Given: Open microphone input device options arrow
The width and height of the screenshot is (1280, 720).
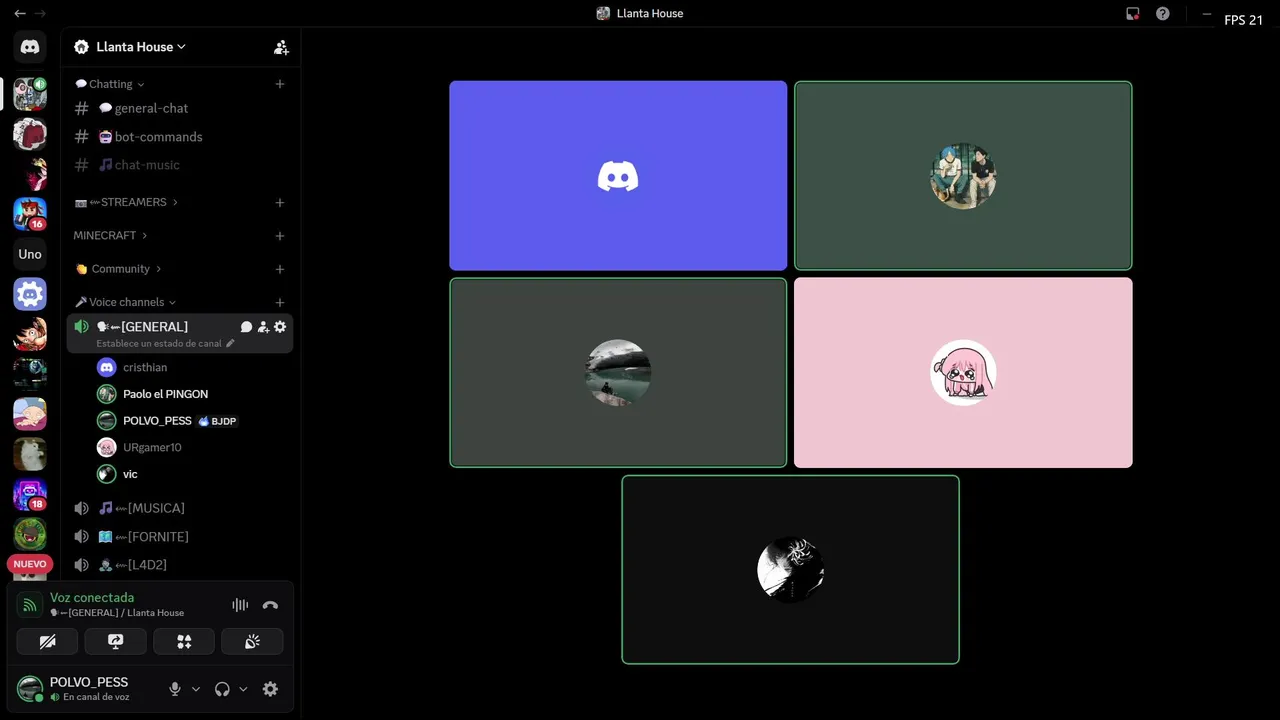Looking at the screenshot, I should [196, 689].
